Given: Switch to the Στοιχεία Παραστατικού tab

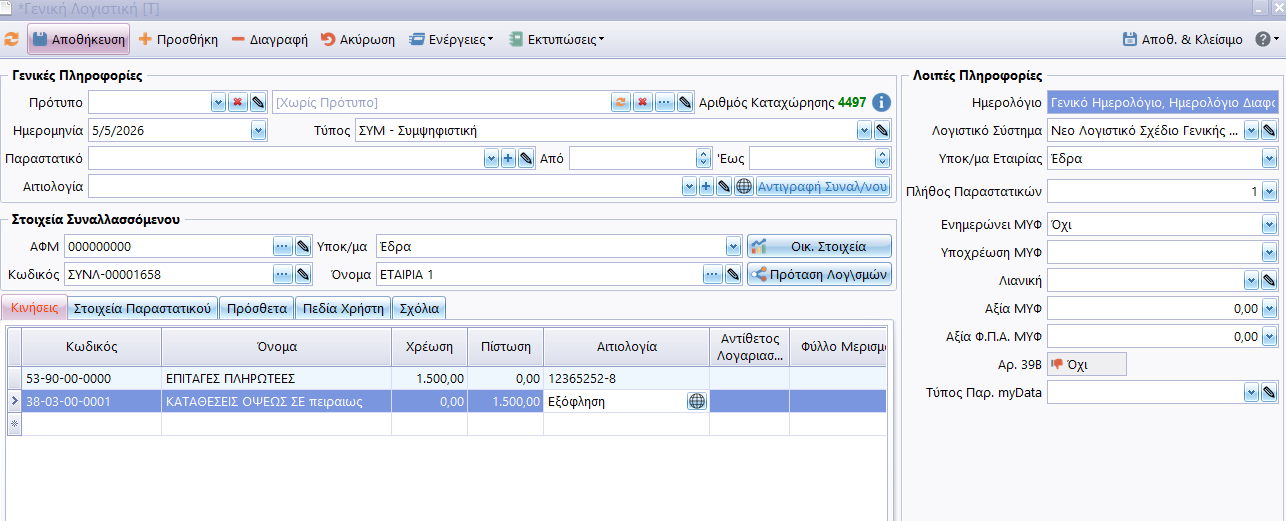Looking at the screenshot, I should tap(144, 308).
